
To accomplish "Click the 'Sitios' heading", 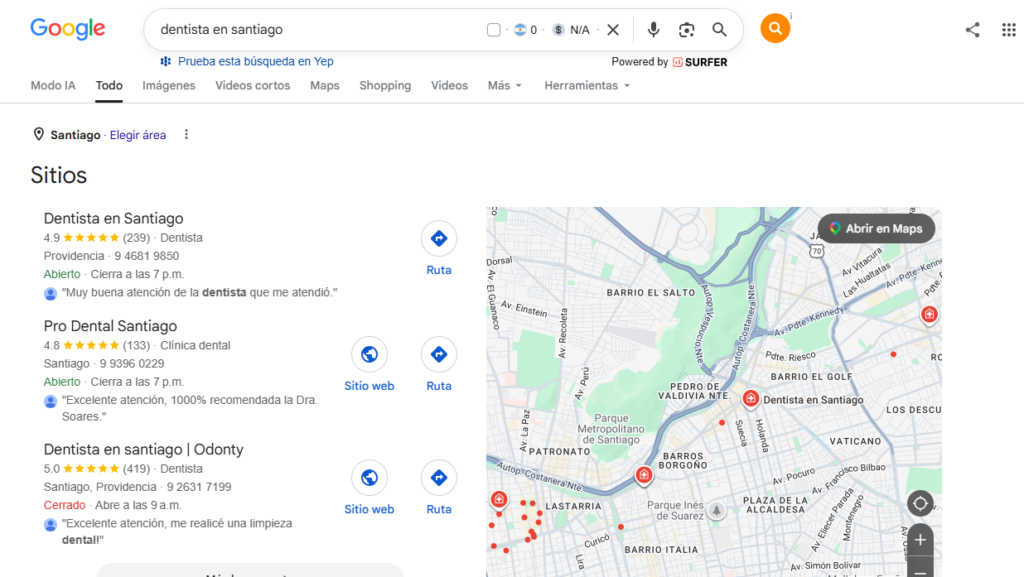I will pos(59,176).
